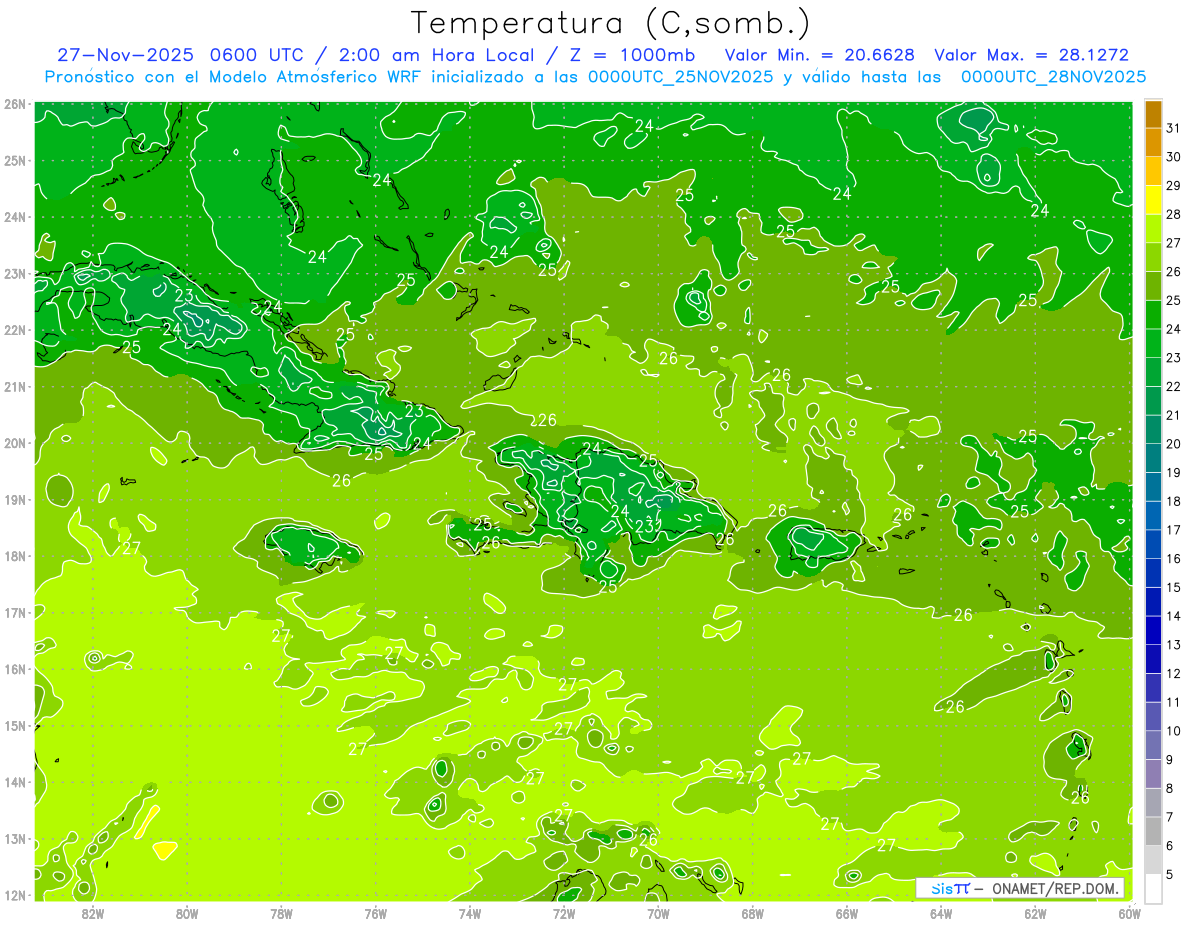Viewport: 1200px width, 927px height.
Task: Click the 70W longitude axis label
Action: pyautogui.click(x=658, y=913)
